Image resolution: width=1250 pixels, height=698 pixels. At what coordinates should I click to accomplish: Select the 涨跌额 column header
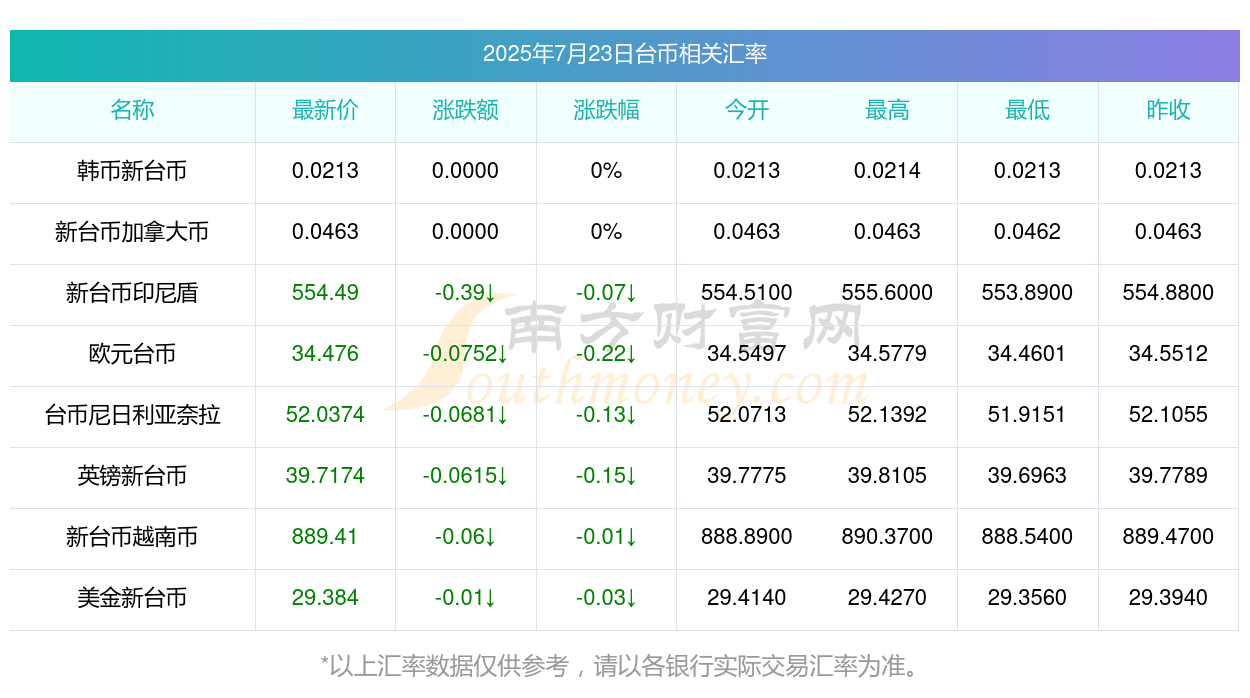pyautogui.click(x=465, y=110)
